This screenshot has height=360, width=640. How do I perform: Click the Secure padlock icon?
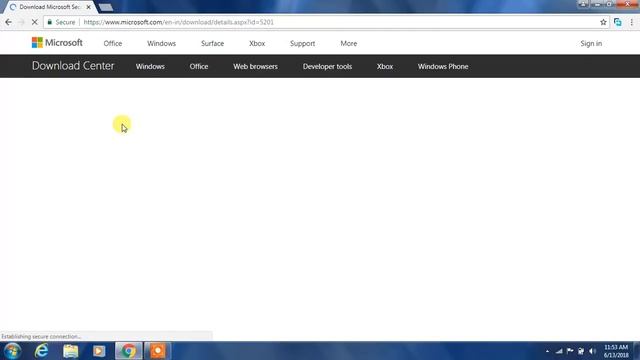pos(50,22)
